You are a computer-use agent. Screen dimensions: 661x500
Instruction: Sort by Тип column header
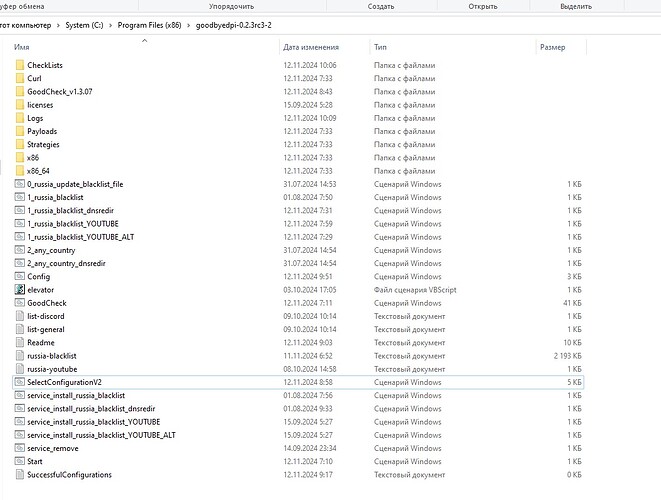coord(380,47)
